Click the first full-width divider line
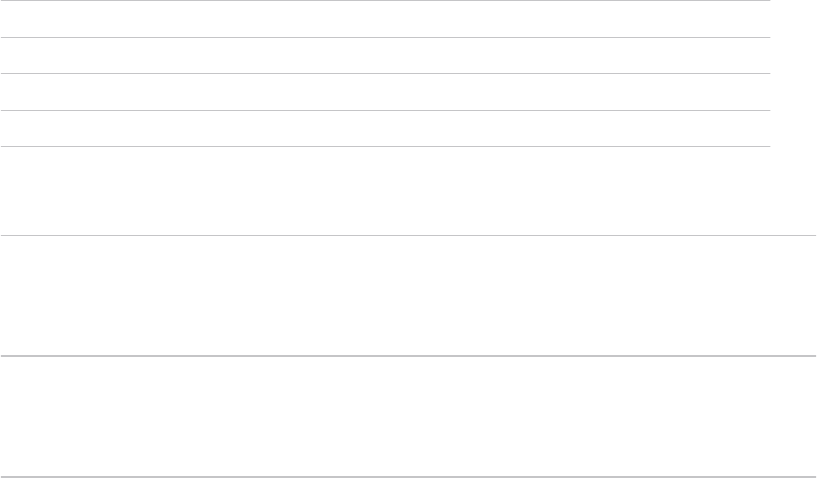The width and height of the screenshot is (817, 478). click(408, 235)
